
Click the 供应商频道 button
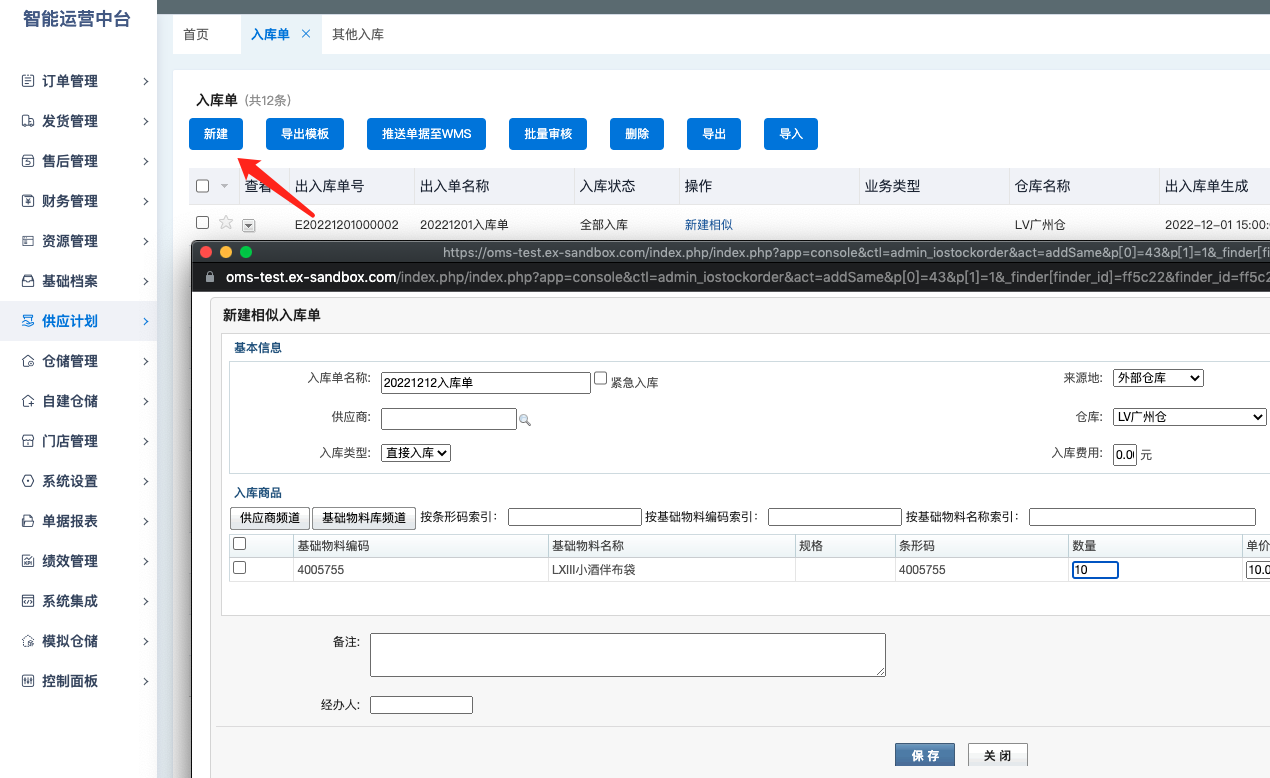click(270, 518)
